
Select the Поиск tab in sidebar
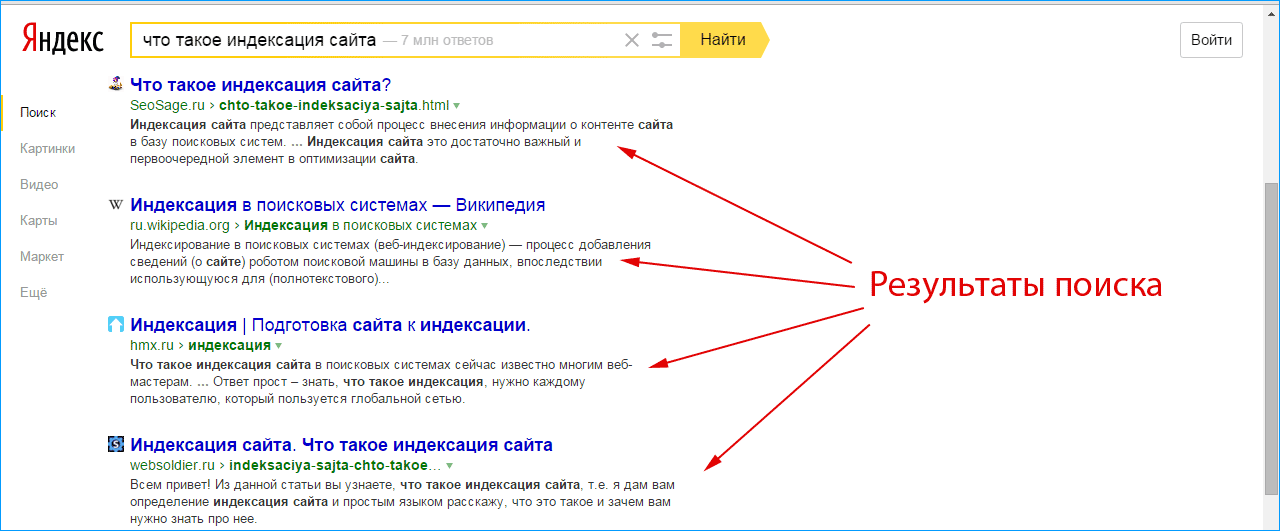pos(38,113)
